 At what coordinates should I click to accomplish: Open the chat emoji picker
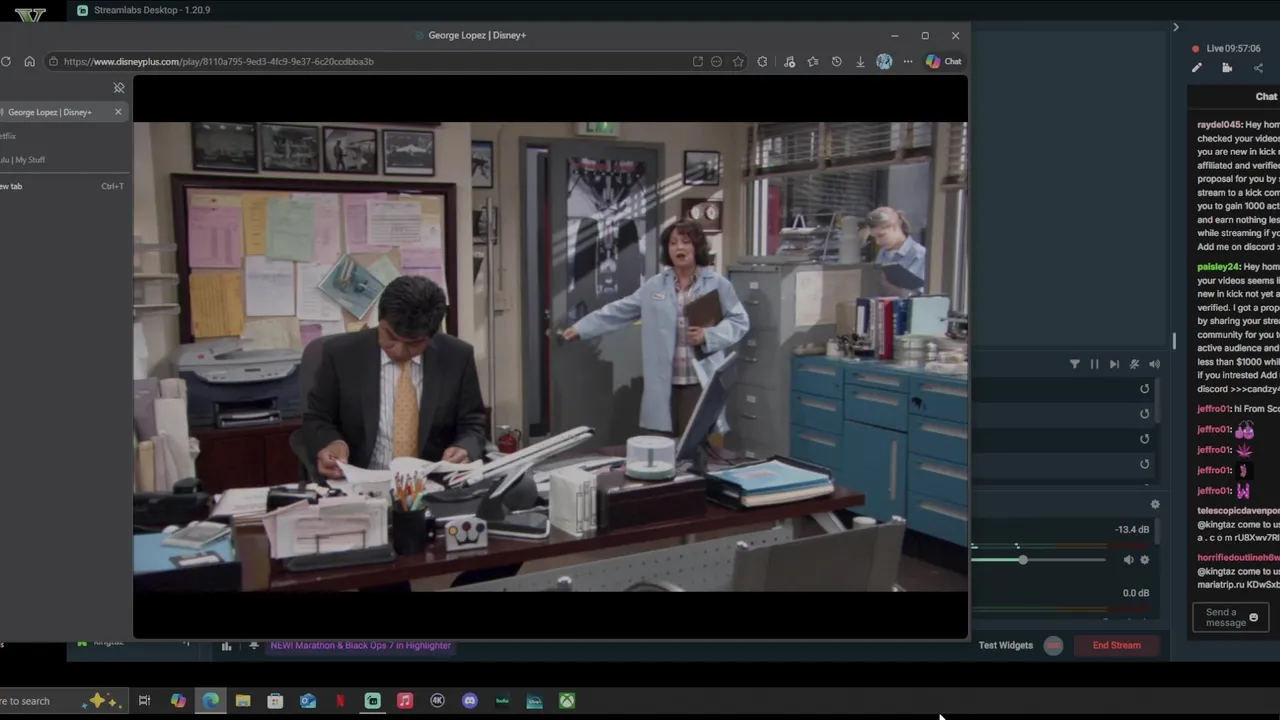point(1254,617)
